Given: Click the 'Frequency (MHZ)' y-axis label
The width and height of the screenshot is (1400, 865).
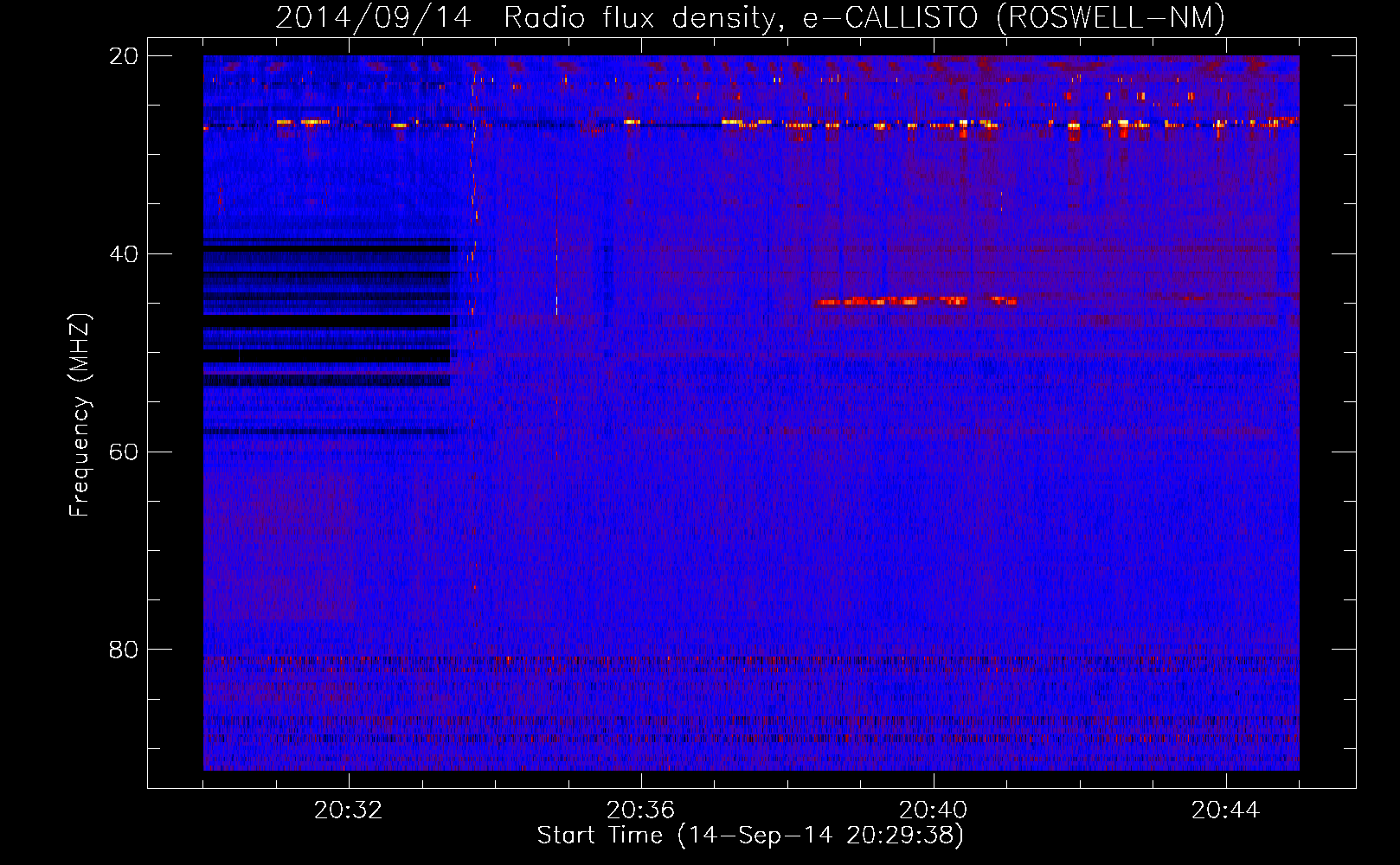Looking at the screenshot, I should [80, 414].
